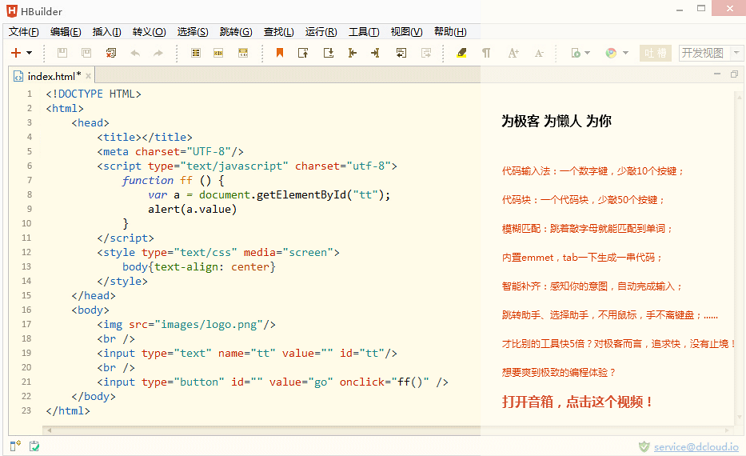746x456 pixels.
Task: Open the dropdown arrow beside Chrome icon
Action: (x=626, y=53)
